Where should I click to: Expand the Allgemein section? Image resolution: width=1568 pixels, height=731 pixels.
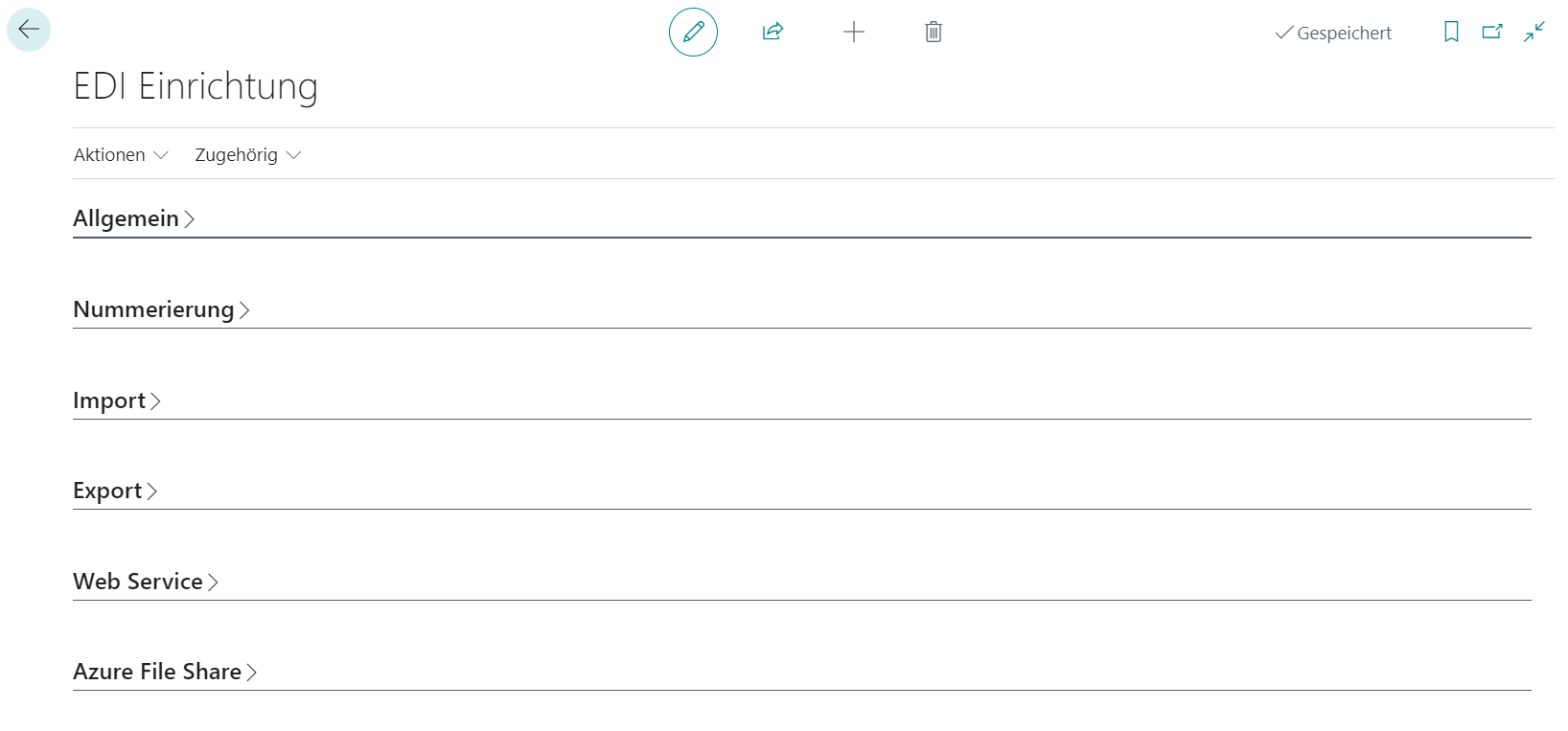[127, 219]
